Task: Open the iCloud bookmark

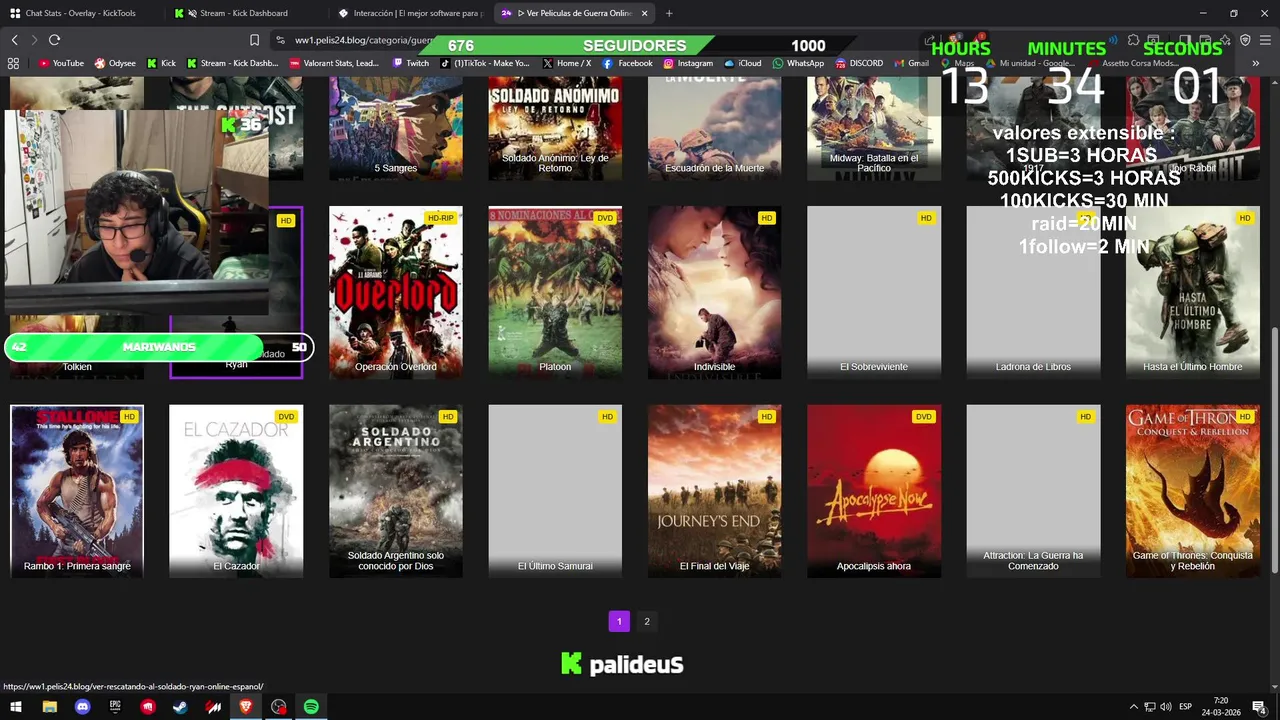Action: [743, 63]
